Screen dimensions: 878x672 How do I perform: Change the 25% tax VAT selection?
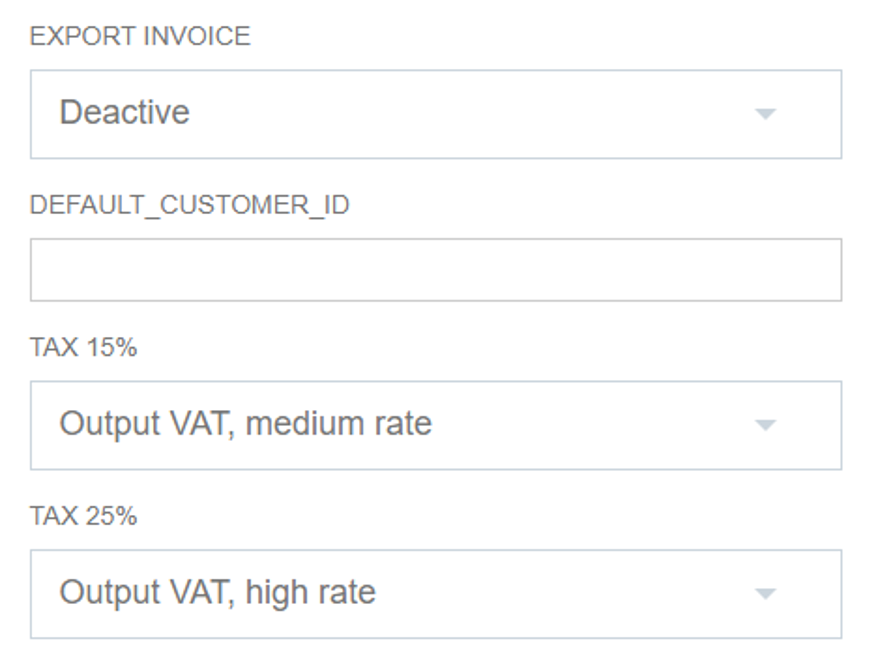[x=435, y=593]
